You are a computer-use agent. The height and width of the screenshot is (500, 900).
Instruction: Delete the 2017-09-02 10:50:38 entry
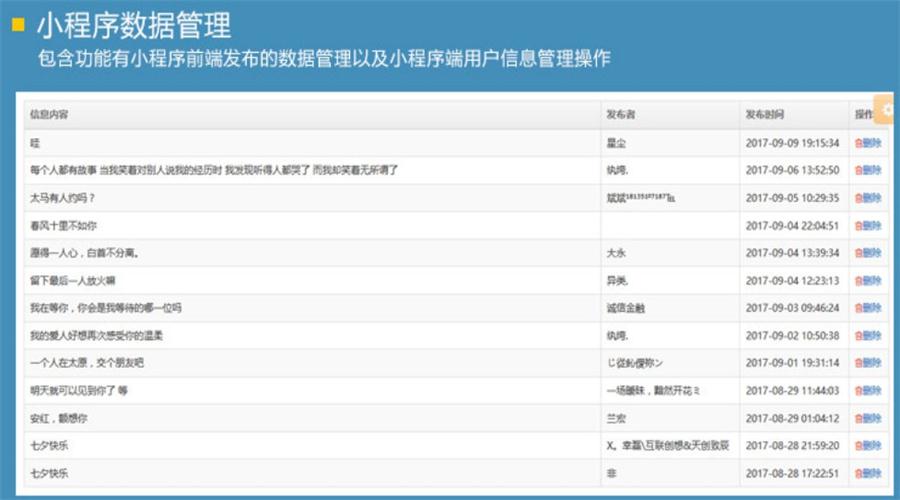868,335
